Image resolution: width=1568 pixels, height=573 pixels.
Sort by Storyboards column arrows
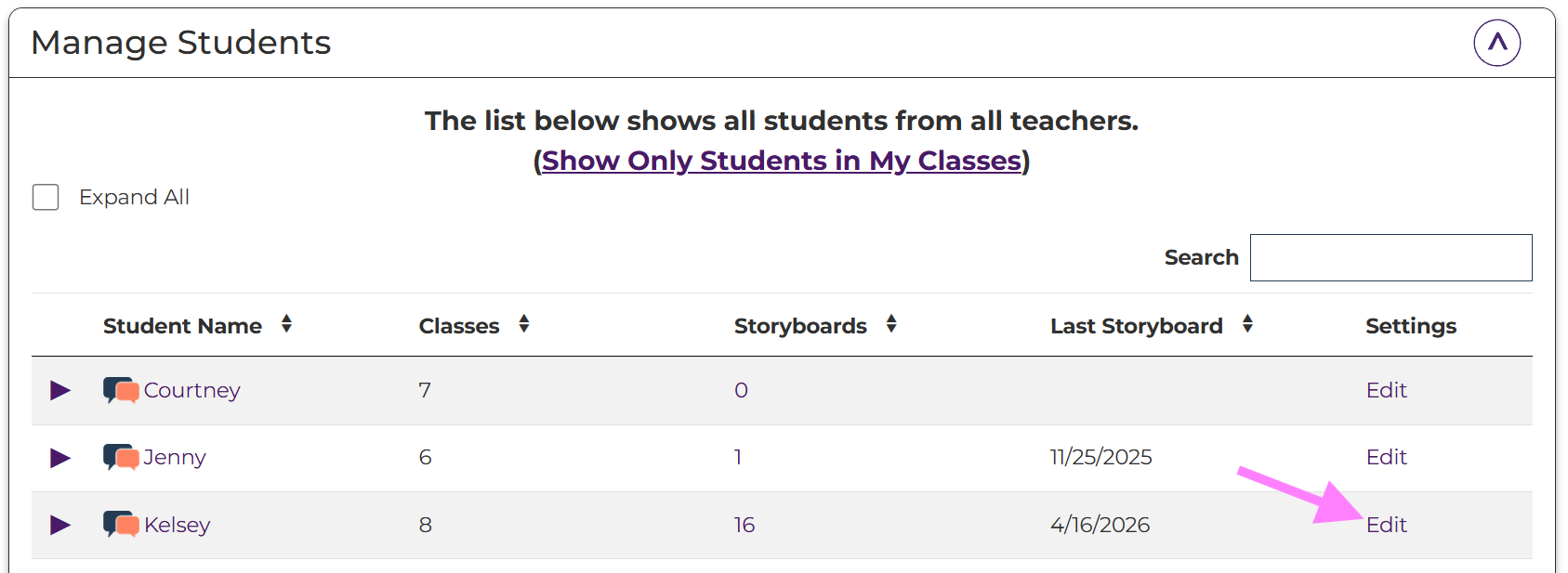coord(891,324)
